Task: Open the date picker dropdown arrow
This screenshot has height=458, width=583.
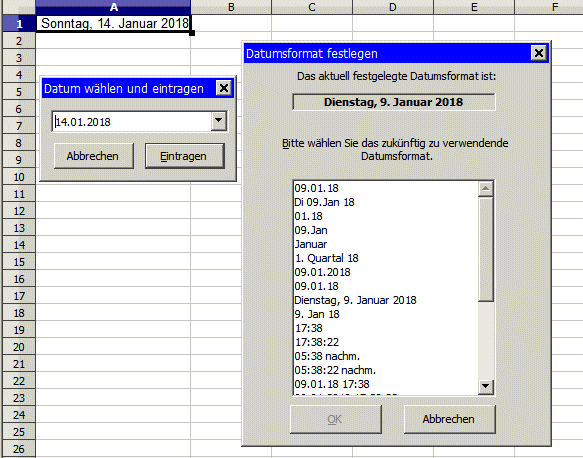Action: [219, 121]
